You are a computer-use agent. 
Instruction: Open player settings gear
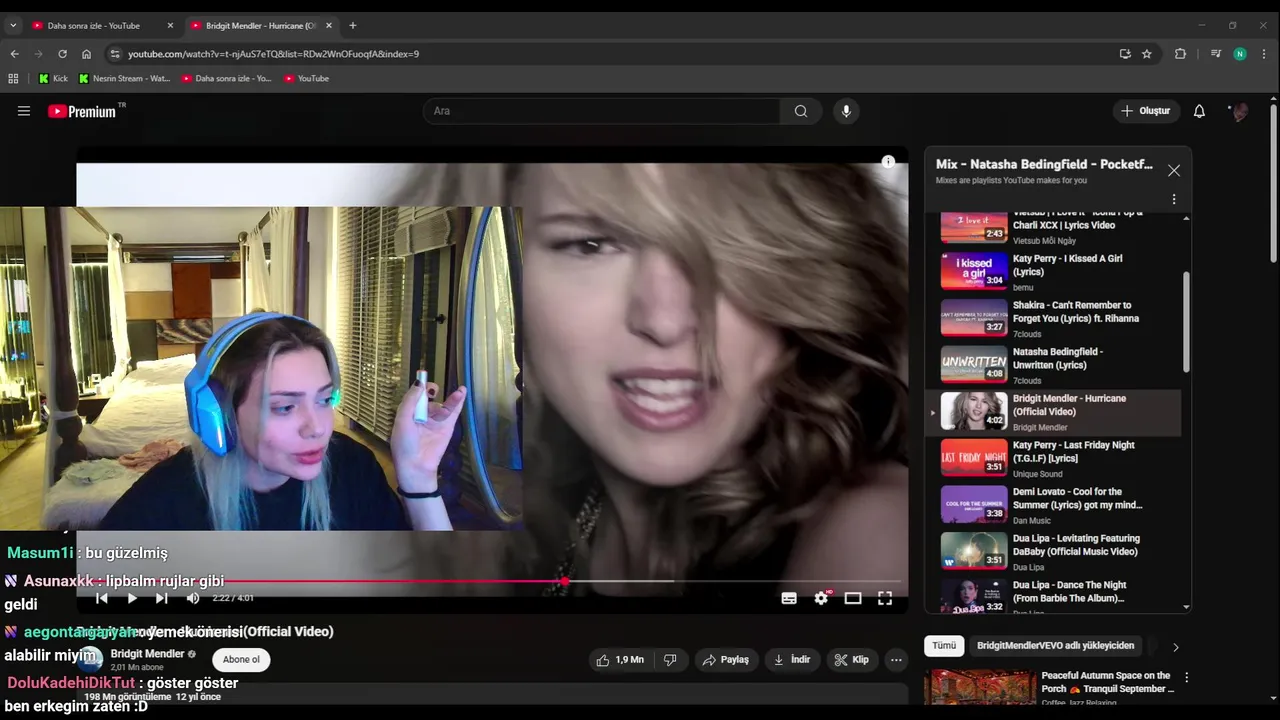tap(821, 598)
